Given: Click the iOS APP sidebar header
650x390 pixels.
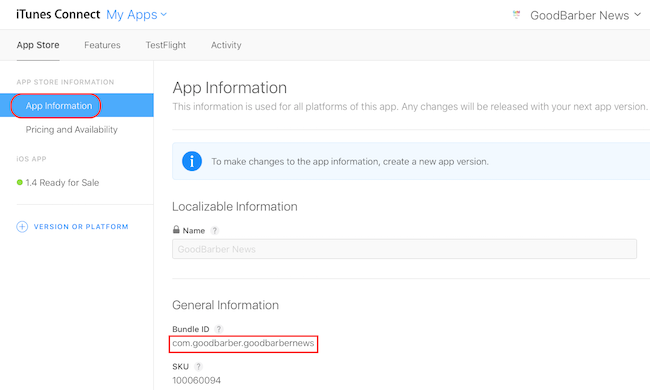Looking at the screenshot, I should click(32, 159).
